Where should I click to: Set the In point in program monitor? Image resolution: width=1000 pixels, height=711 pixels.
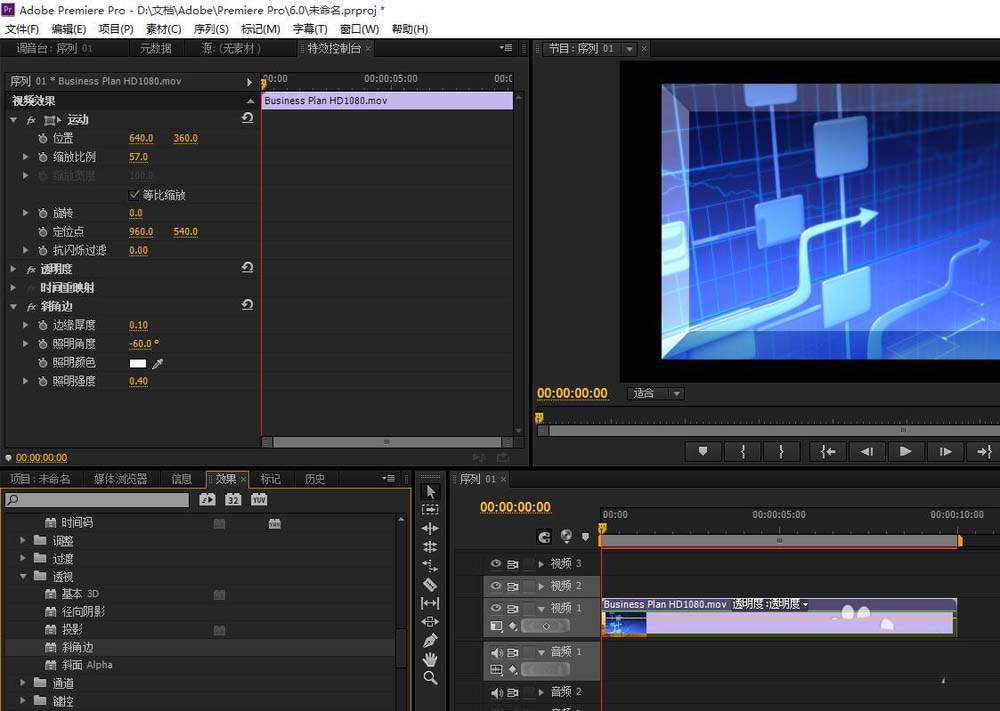pos(742,451)
